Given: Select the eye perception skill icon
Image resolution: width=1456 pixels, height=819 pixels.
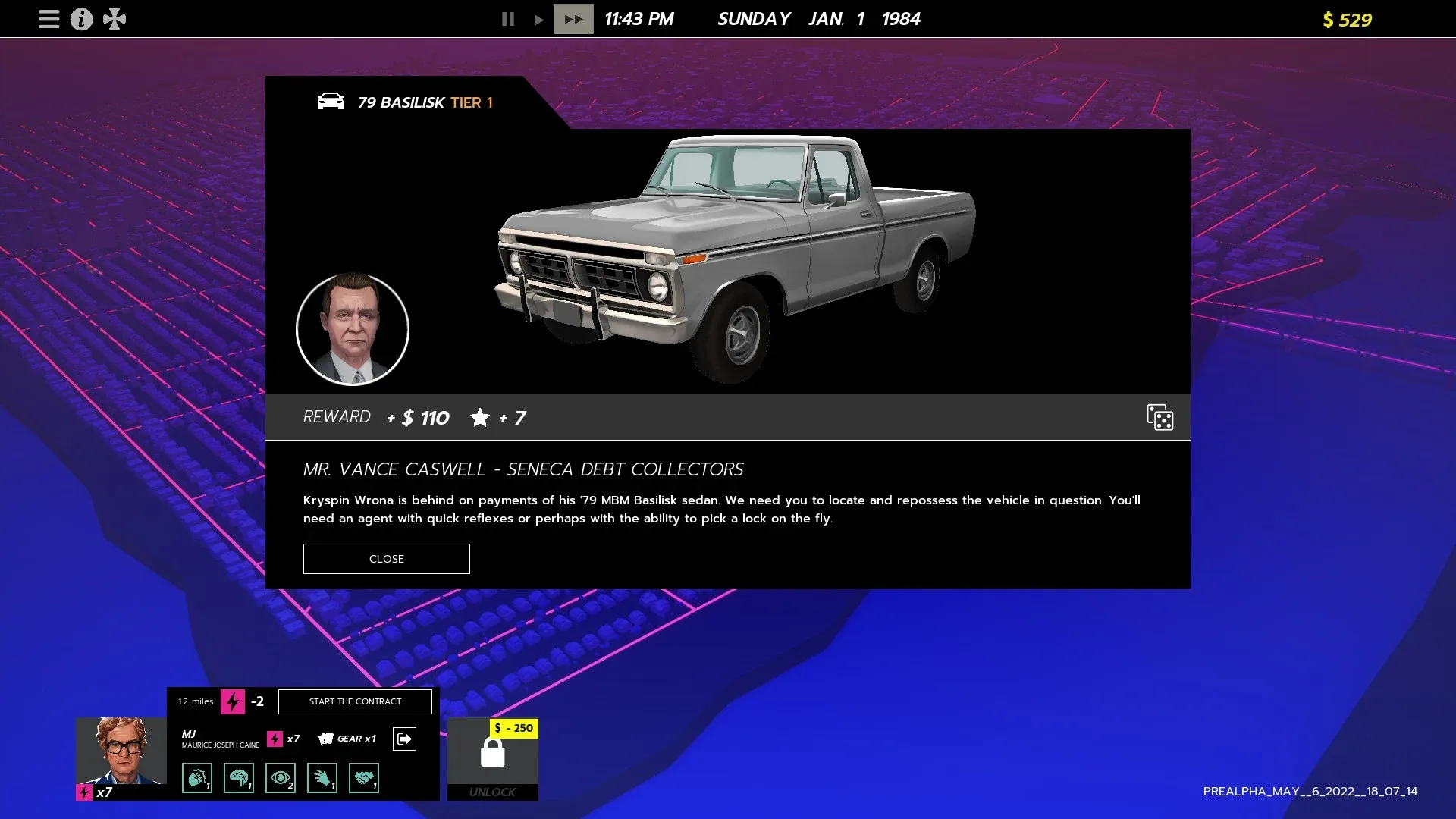Looking at the screenshot, I should click(281, 778).
